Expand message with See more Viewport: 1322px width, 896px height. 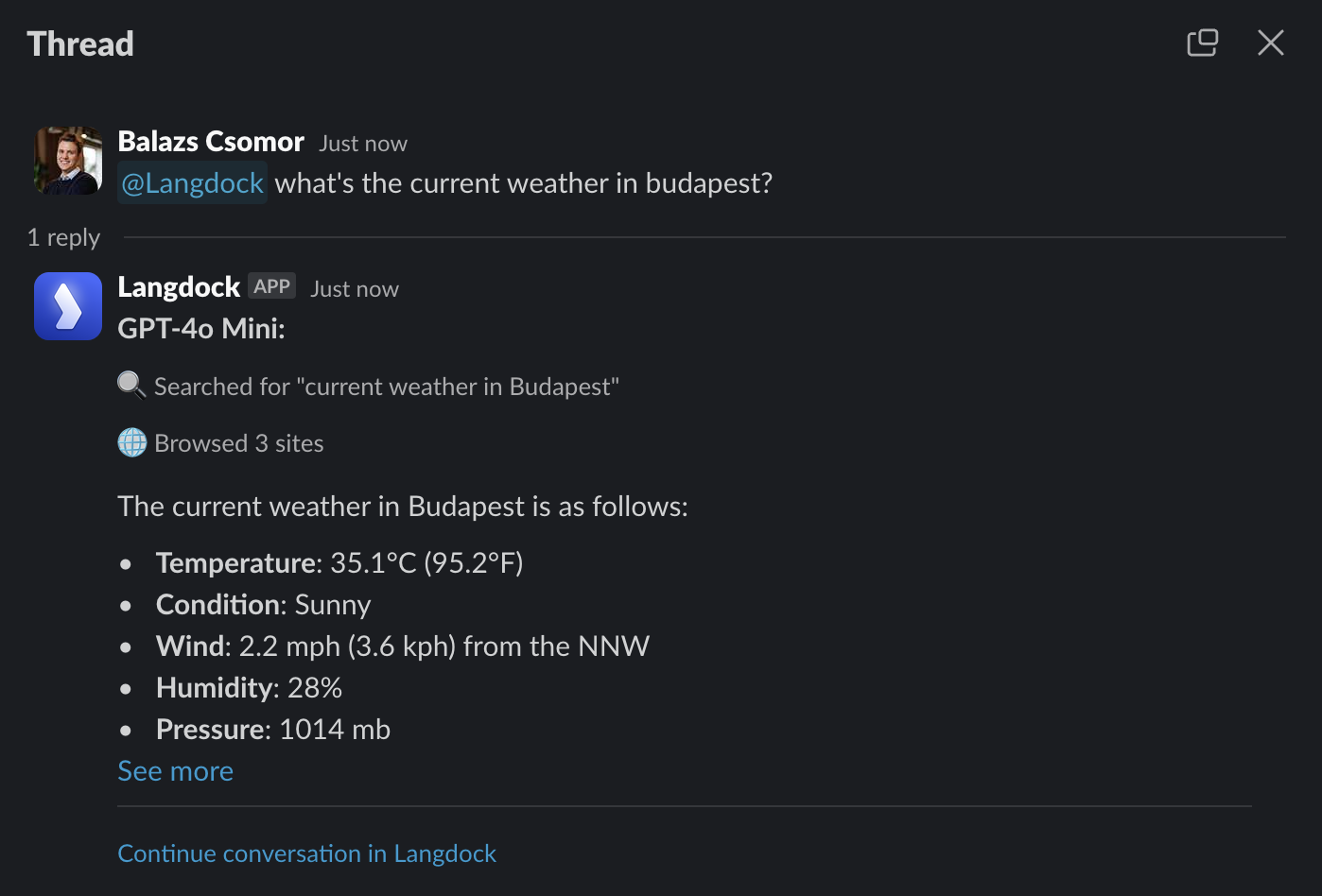175,771
